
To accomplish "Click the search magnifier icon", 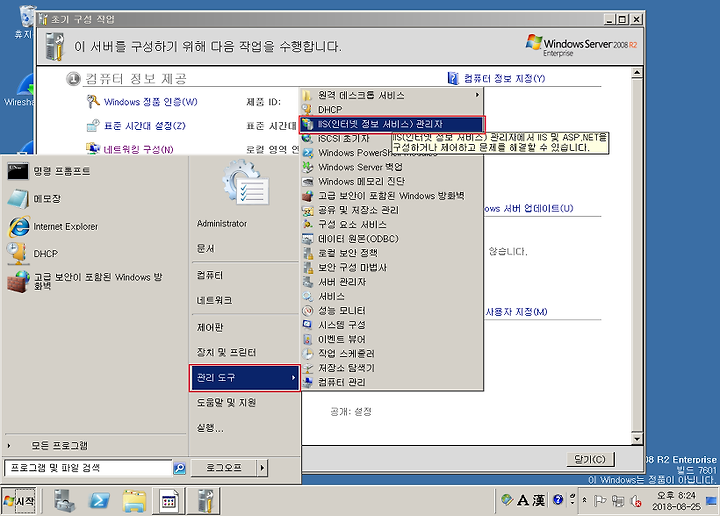I will (x=180, y=468).
